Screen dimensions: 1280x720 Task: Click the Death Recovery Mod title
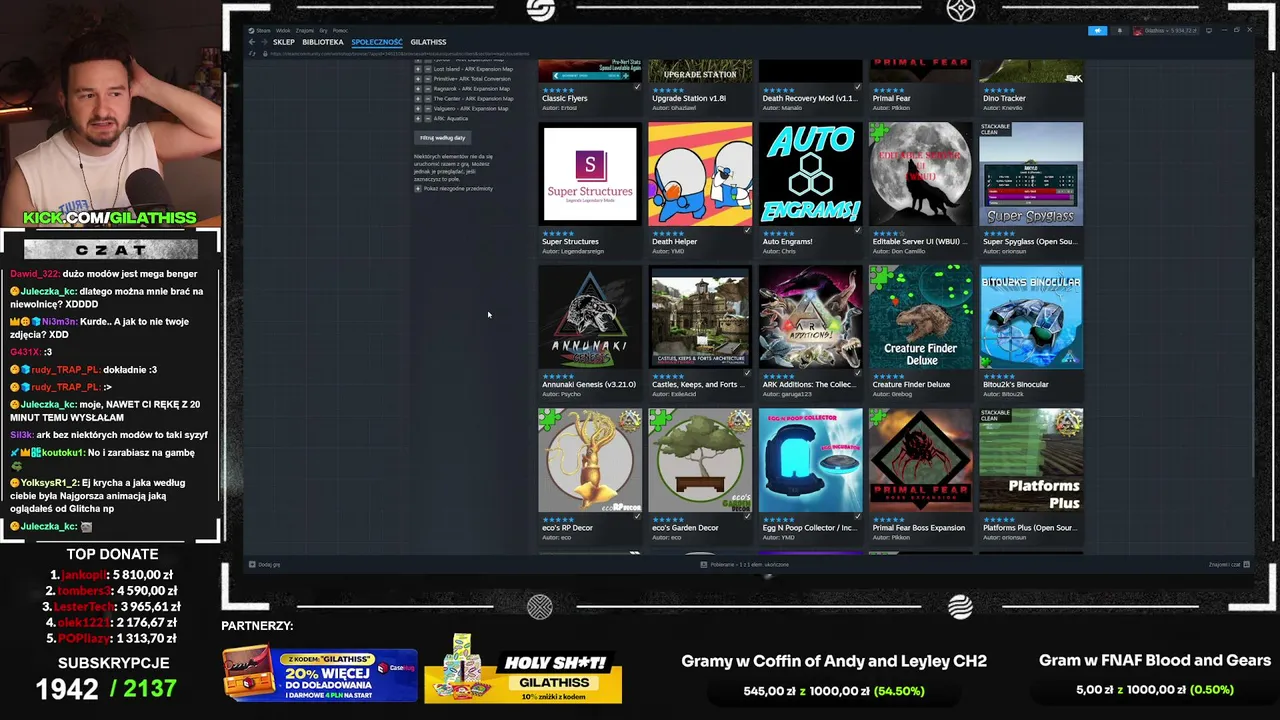(809, 99)
